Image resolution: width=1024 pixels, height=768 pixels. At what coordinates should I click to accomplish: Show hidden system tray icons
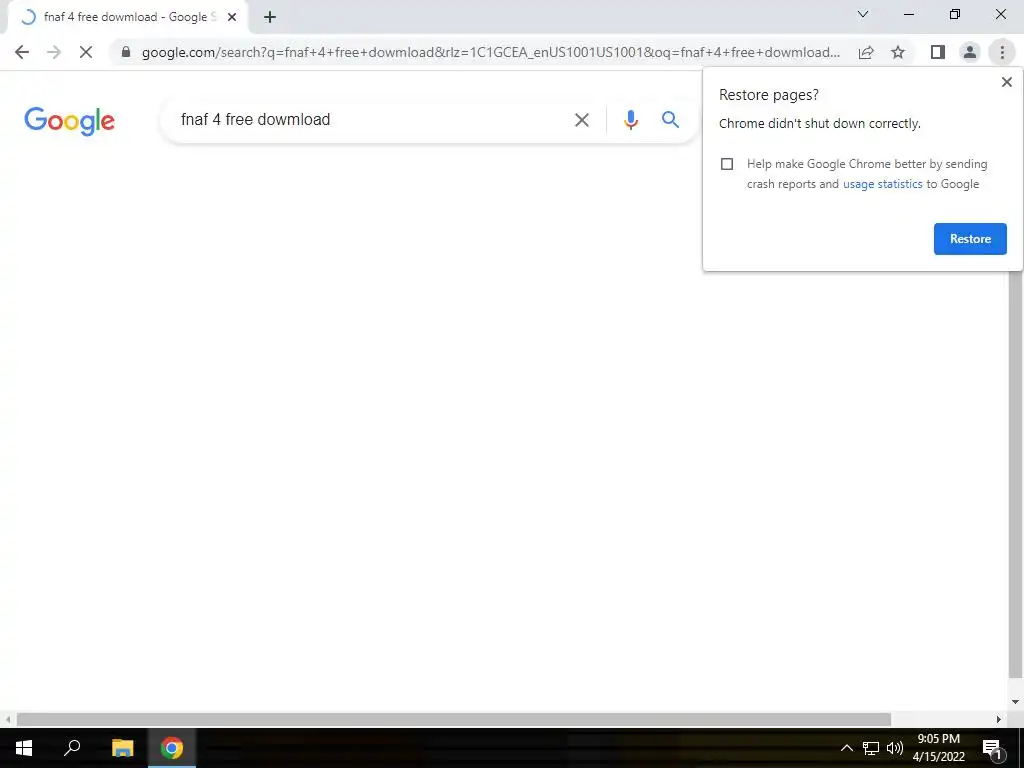(x=846, y=748)
